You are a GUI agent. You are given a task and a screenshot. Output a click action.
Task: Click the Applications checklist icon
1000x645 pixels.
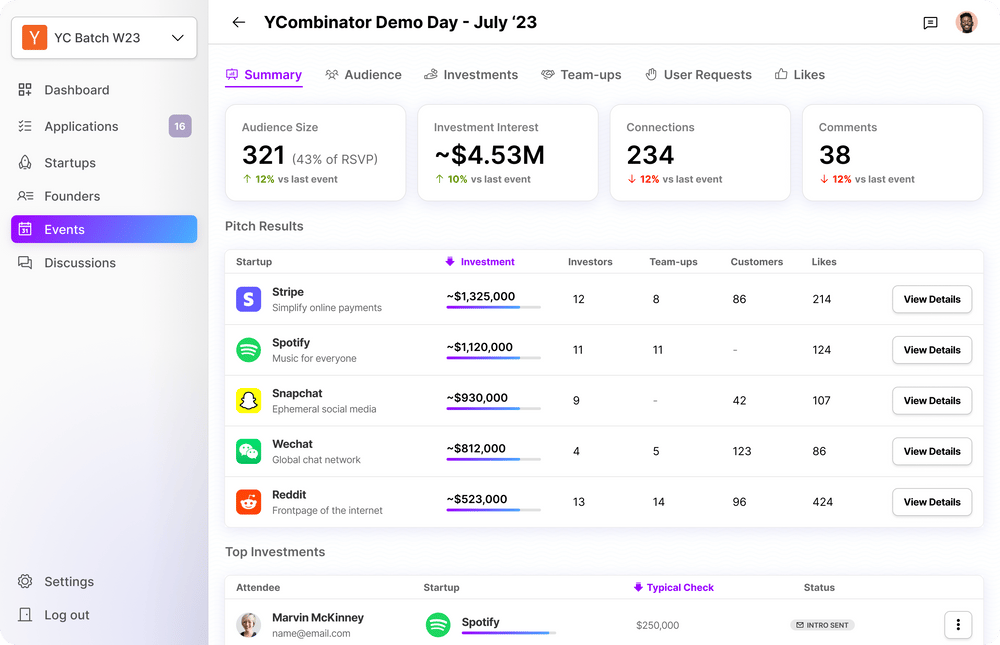pos(25,126)
